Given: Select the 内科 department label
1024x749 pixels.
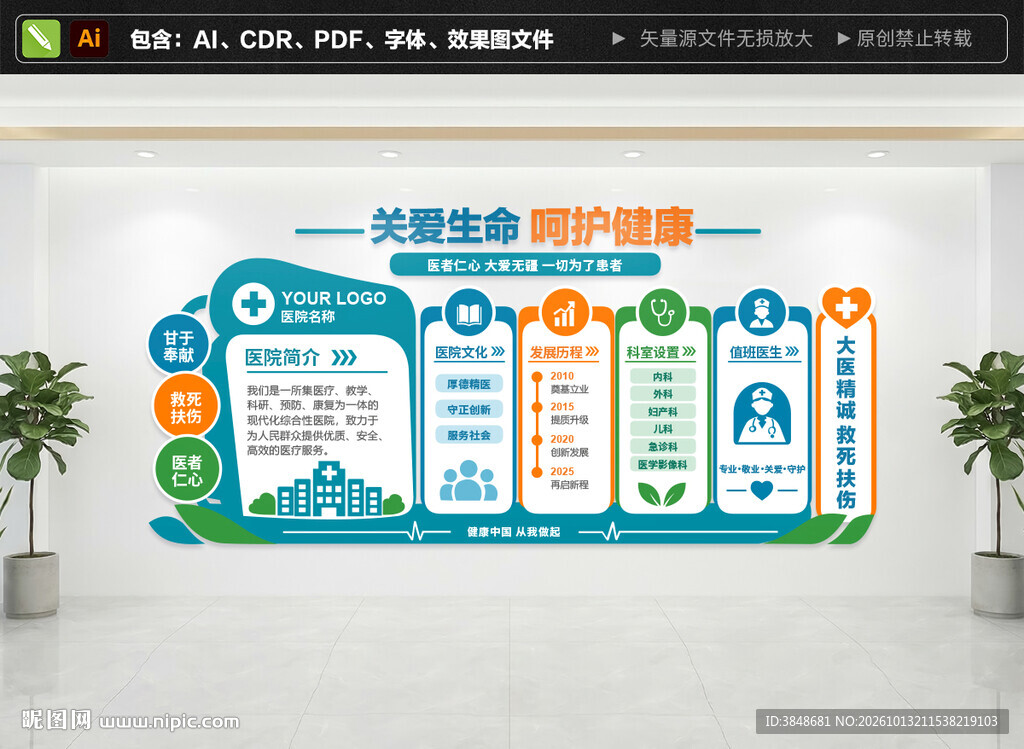Looking at the screenshot, I should (x=663, y=377).
